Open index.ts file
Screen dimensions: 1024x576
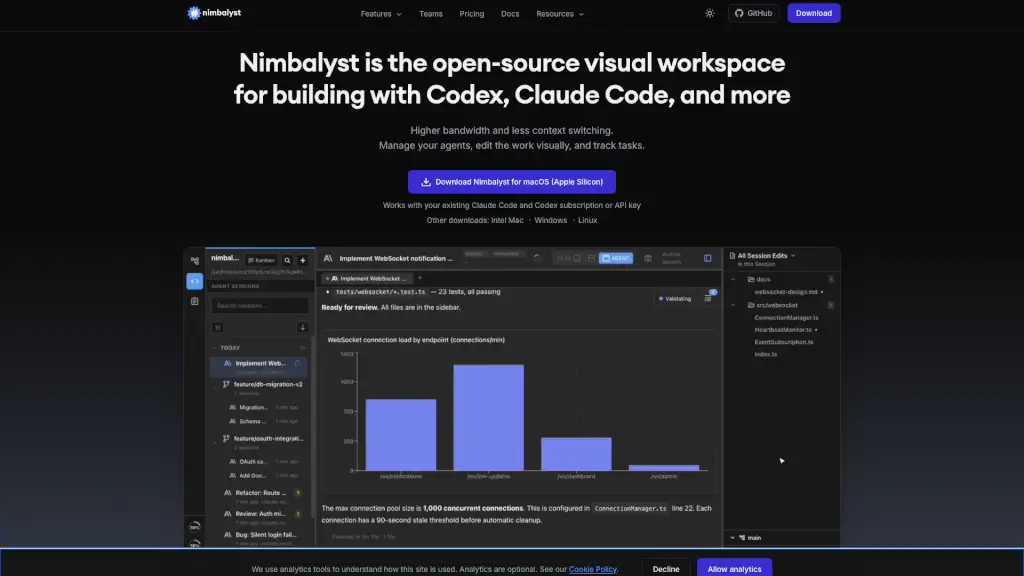(765, 354)
